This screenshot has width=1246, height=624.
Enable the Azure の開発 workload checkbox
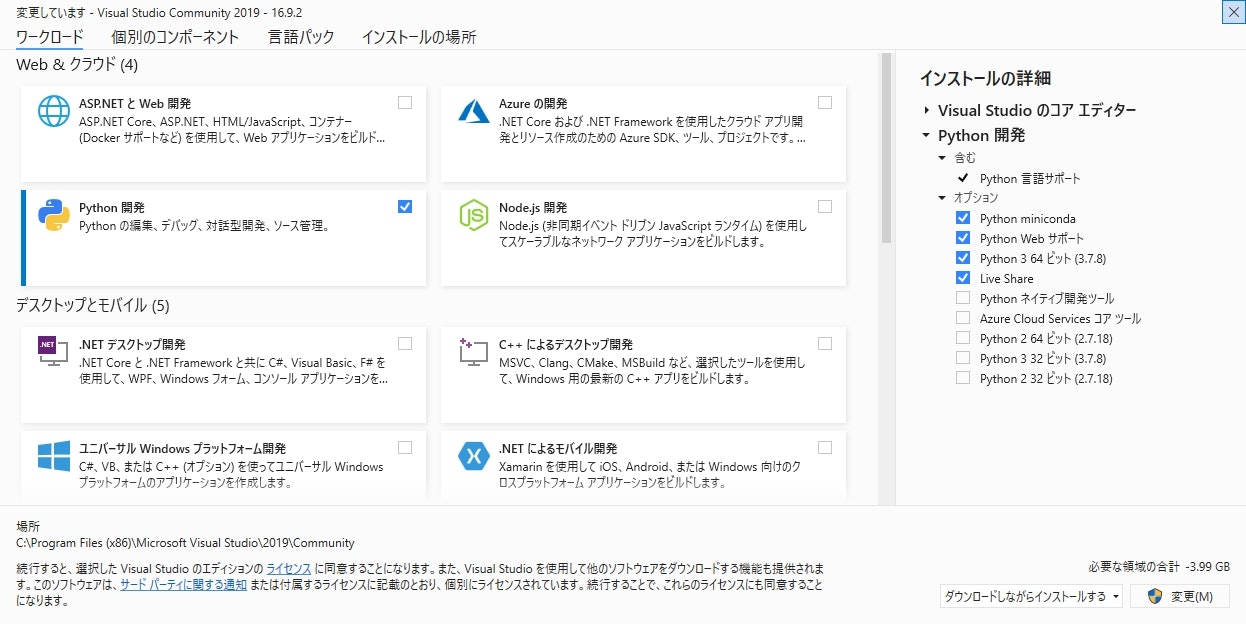coord(825,102)
